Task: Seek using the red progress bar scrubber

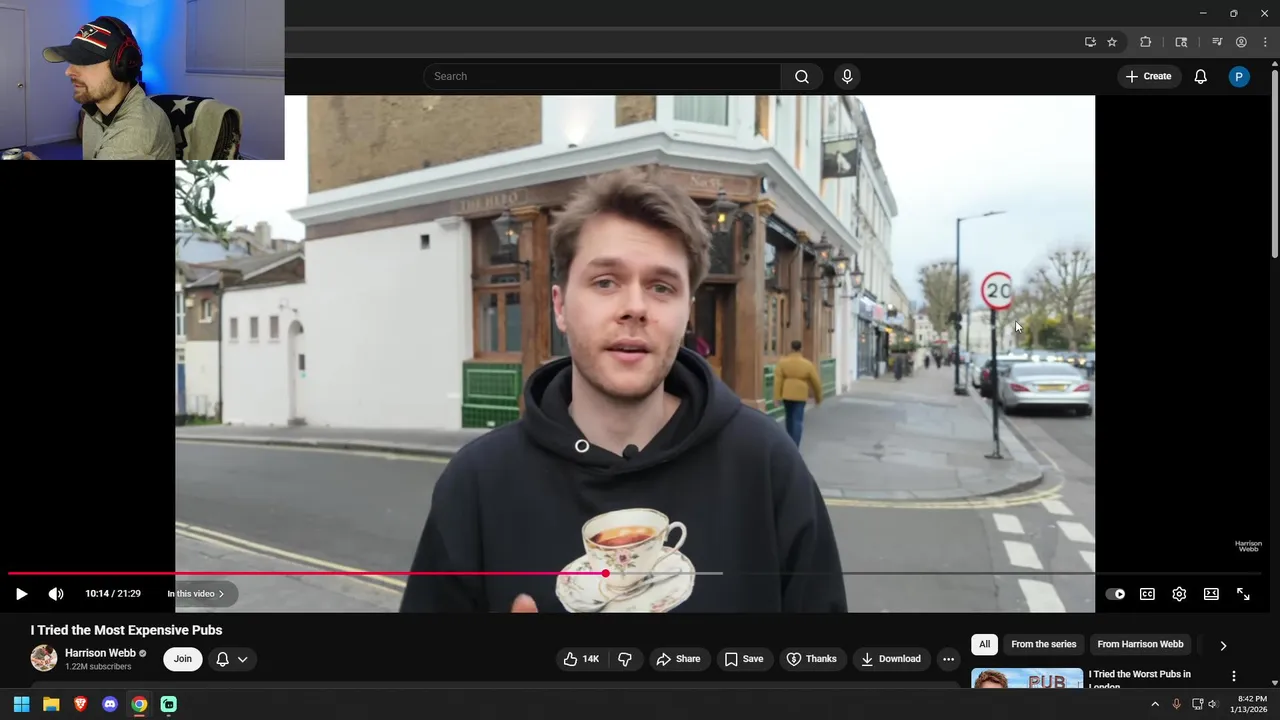Action: (x=605, y=573)
